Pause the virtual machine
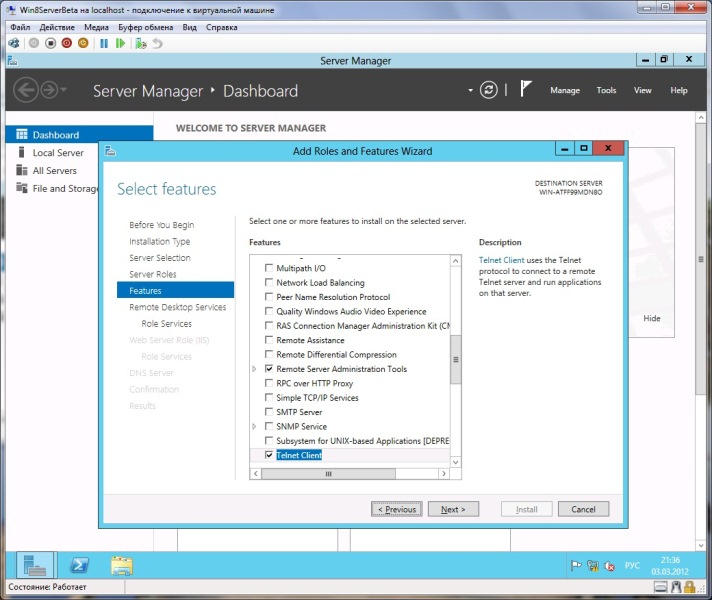 (x=104, y=44)
